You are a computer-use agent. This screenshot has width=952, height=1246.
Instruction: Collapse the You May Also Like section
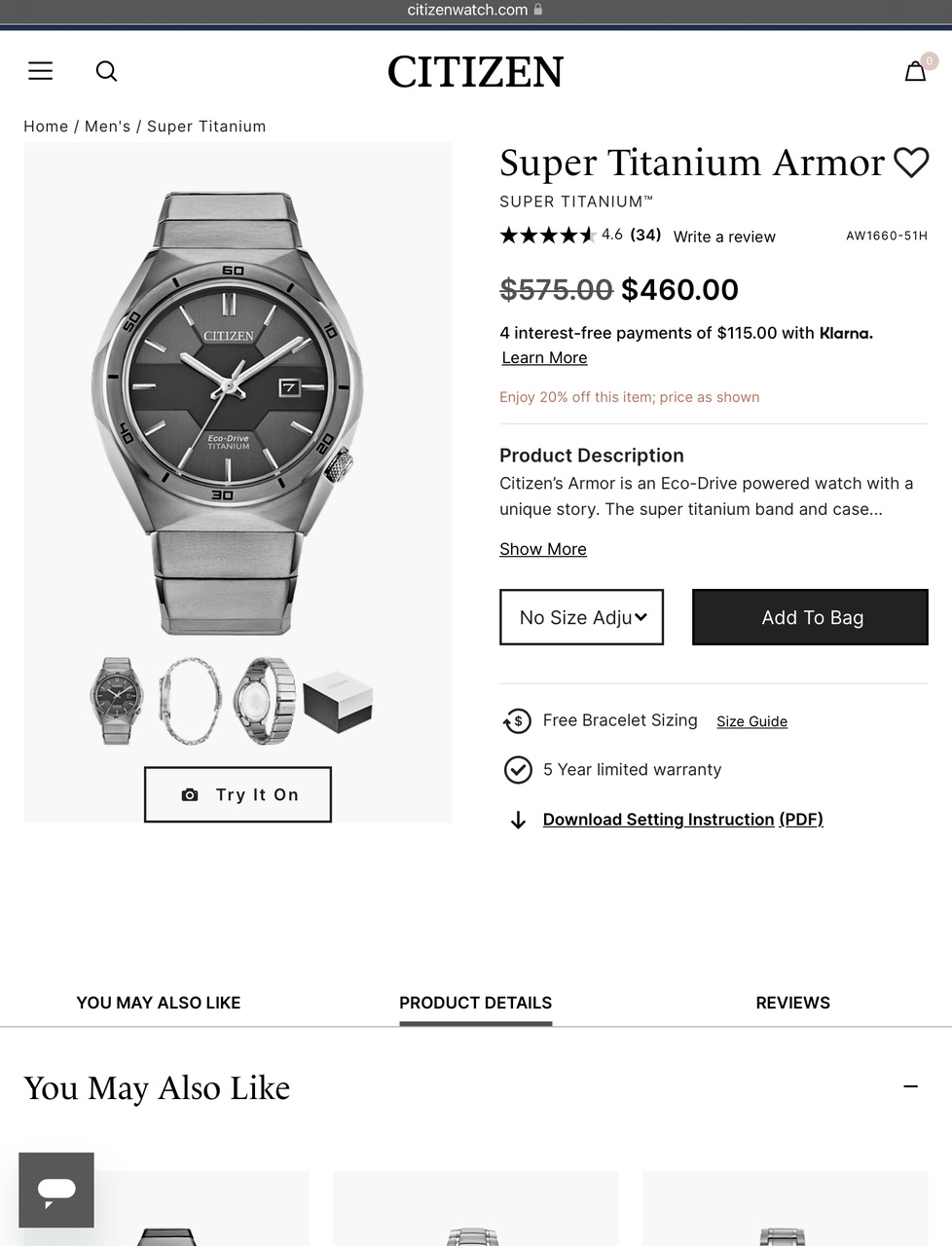pyautogui.click(x=910, y=1086)
